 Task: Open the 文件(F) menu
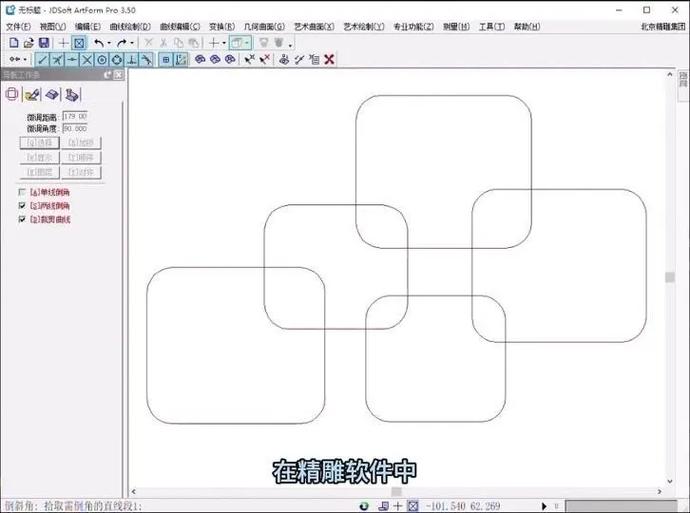pyautogui.click(x=18, y=27)
